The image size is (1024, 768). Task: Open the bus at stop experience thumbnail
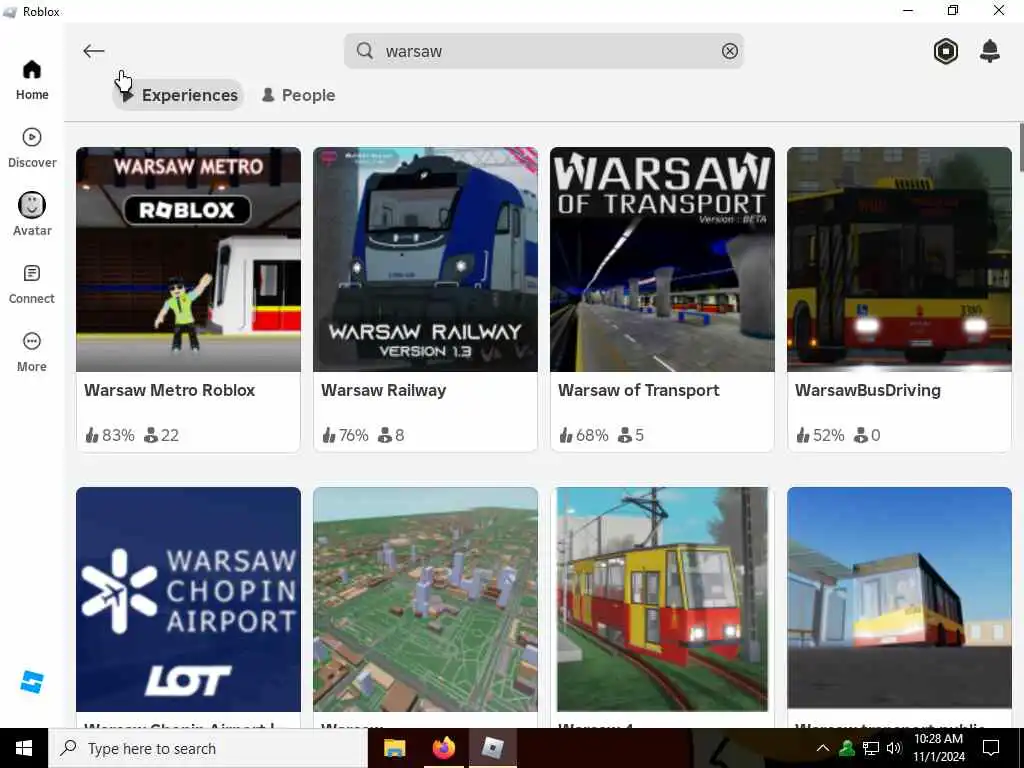(899, 600)
